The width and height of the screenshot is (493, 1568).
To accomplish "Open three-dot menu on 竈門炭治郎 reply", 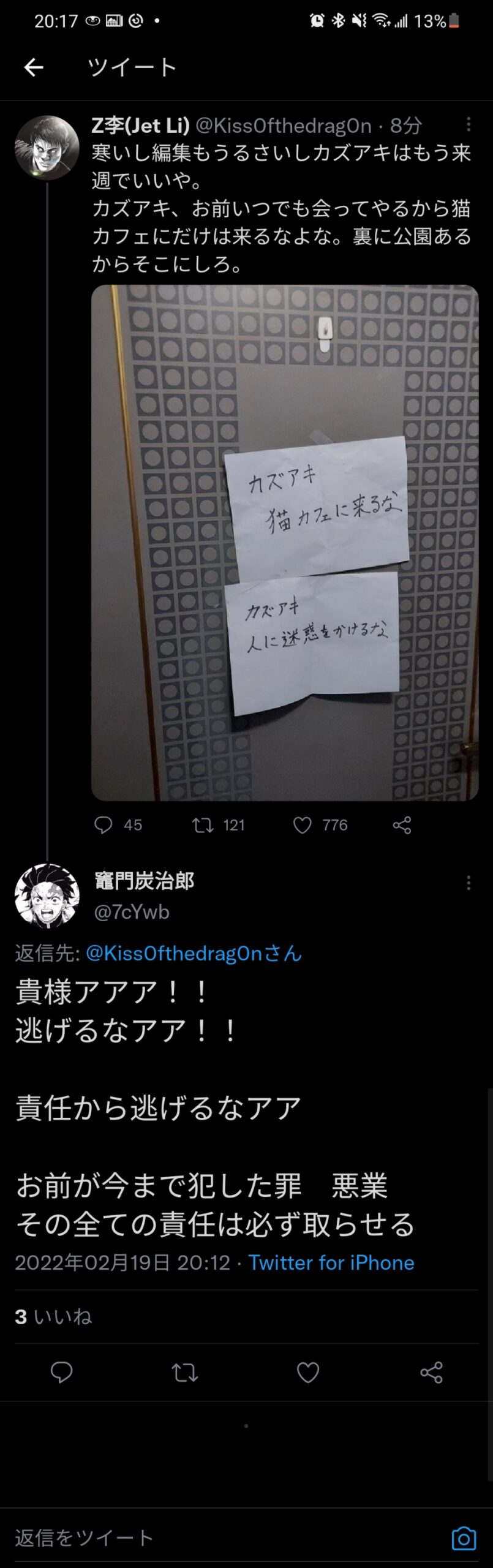I will click(x=469, y=883).
